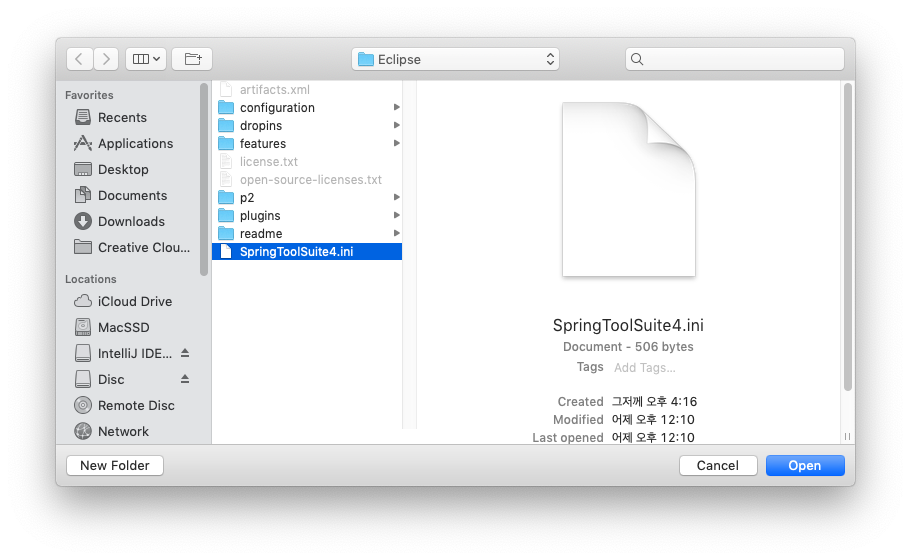Click the greyed open-source-licenses.txt file
This screenshot has width=911, height=560.
click(x=307, y=180)
